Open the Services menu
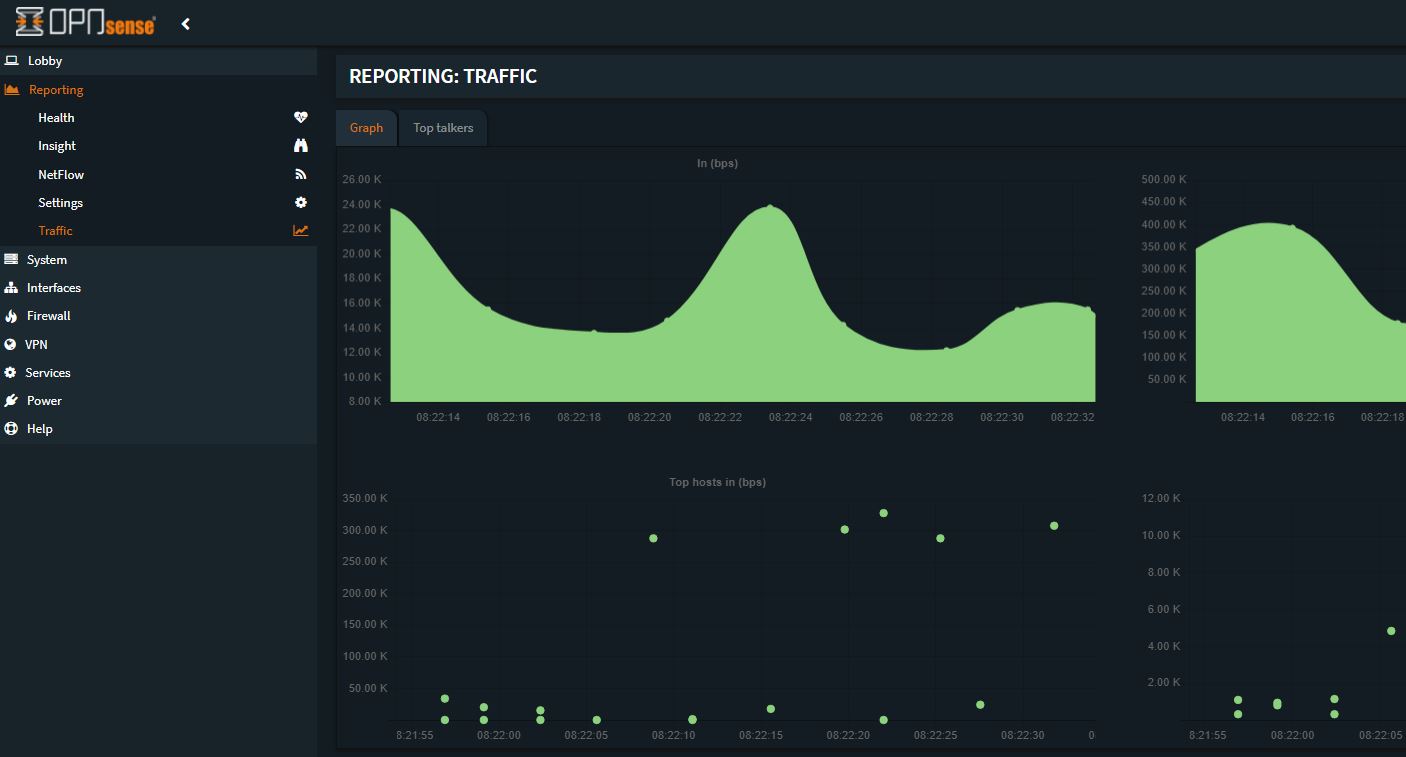The height and width of the screenshot is (757, 1406). click(48, 373)
